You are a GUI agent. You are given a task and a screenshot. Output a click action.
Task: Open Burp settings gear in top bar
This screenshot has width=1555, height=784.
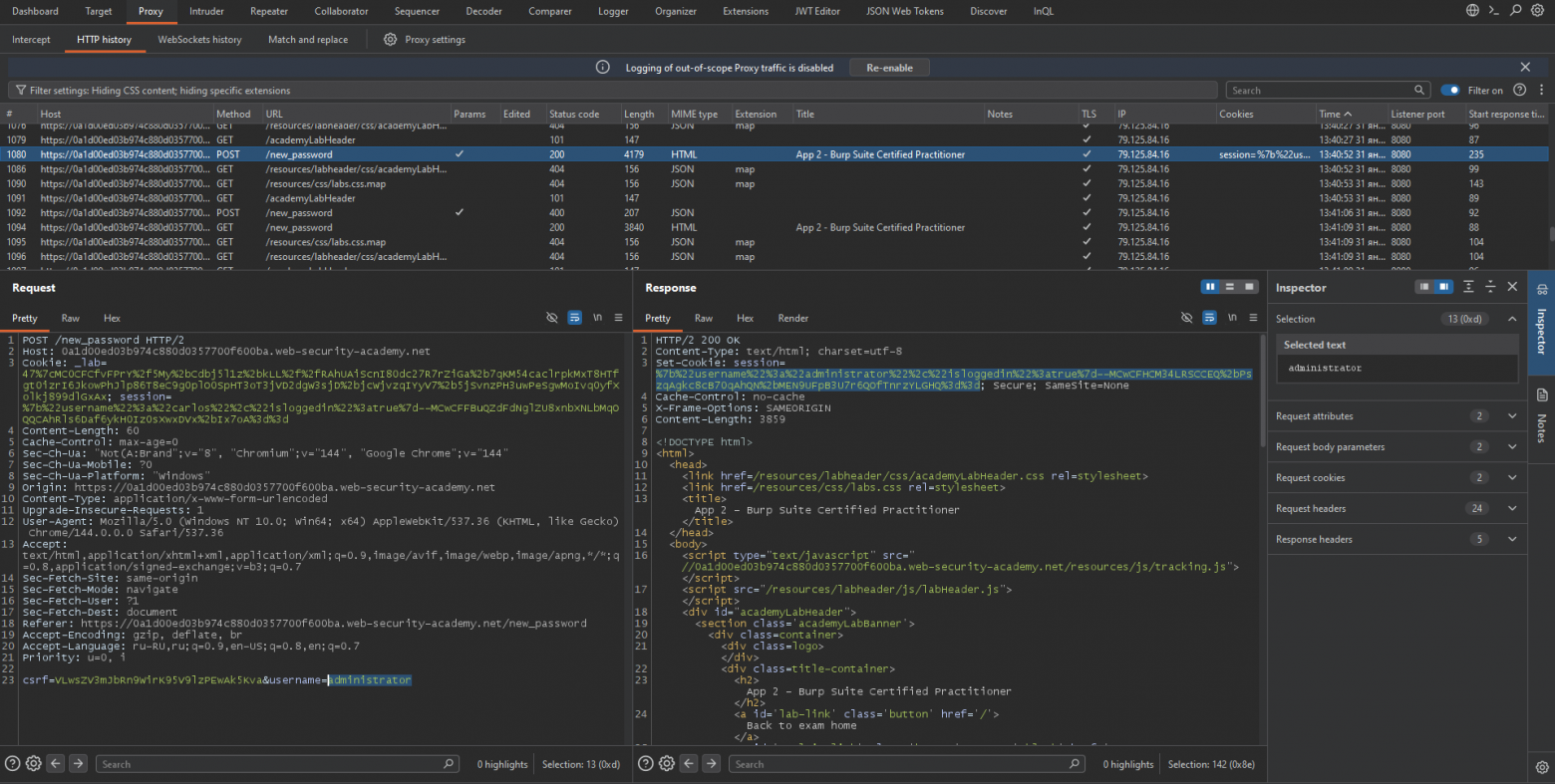1537,11
